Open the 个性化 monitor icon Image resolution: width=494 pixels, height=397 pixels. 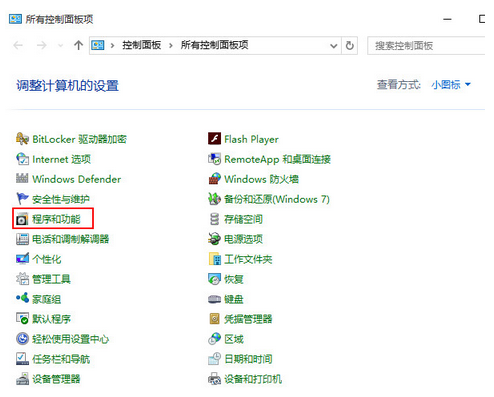[22, 259]
